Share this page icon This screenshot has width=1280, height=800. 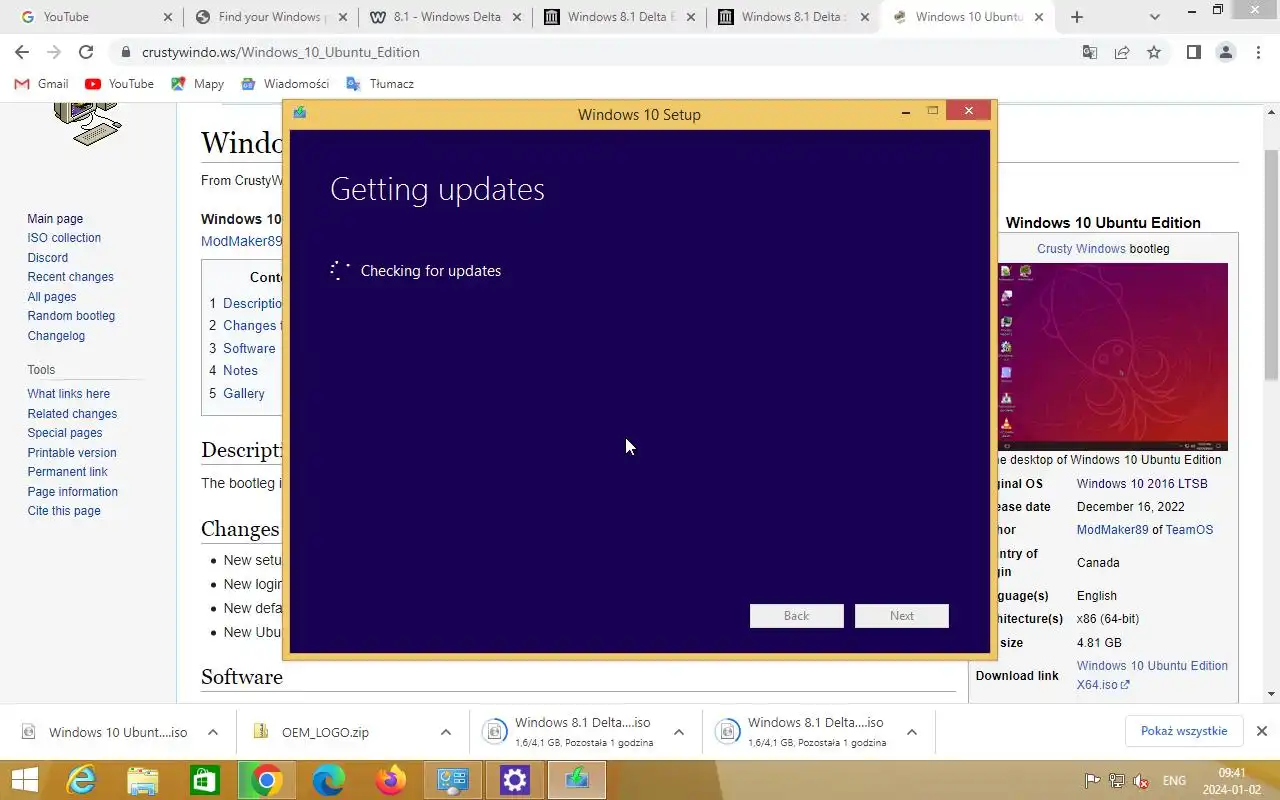1122,52
